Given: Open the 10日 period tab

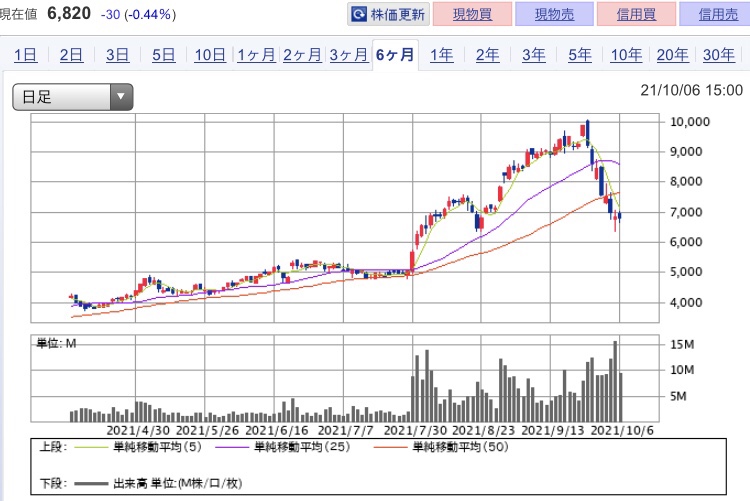Looking at the screenshot, I should pos(210,55).
